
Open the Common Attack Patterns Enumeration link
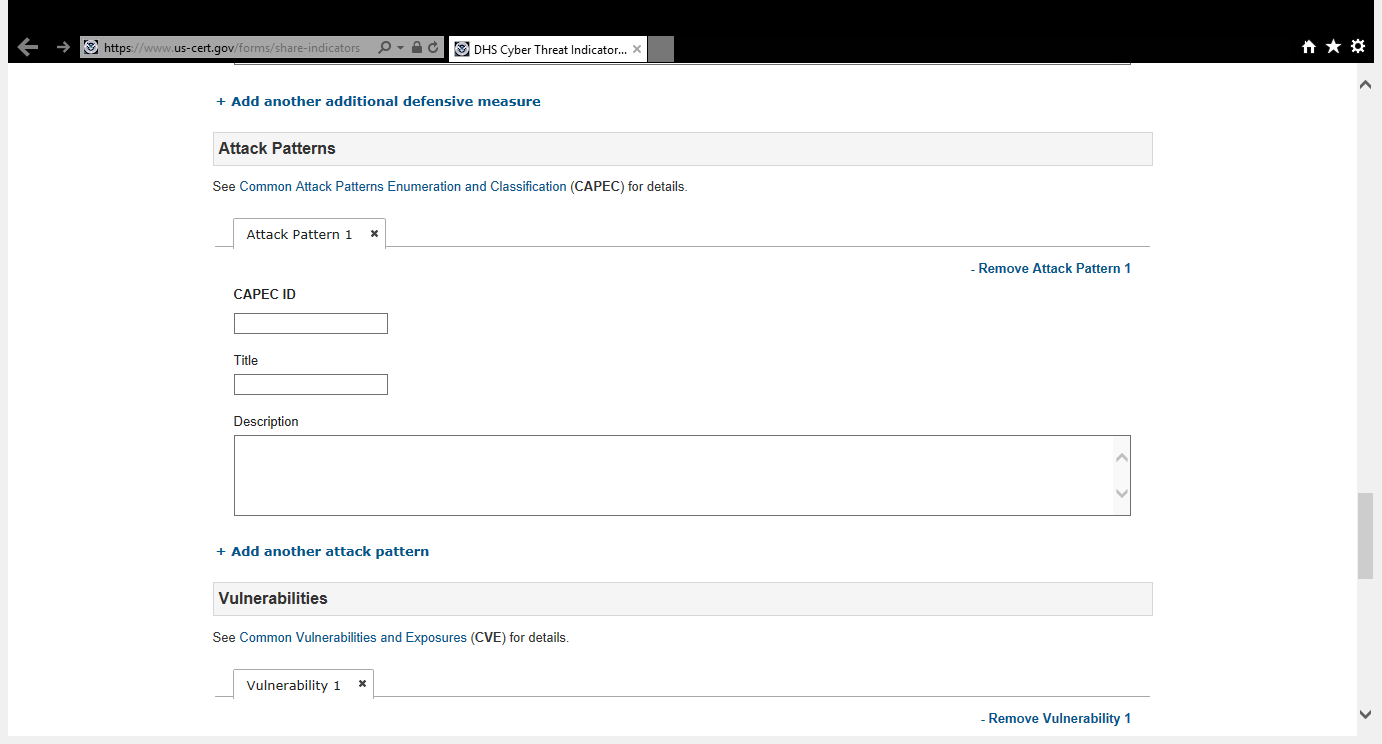tap(402, 187)
